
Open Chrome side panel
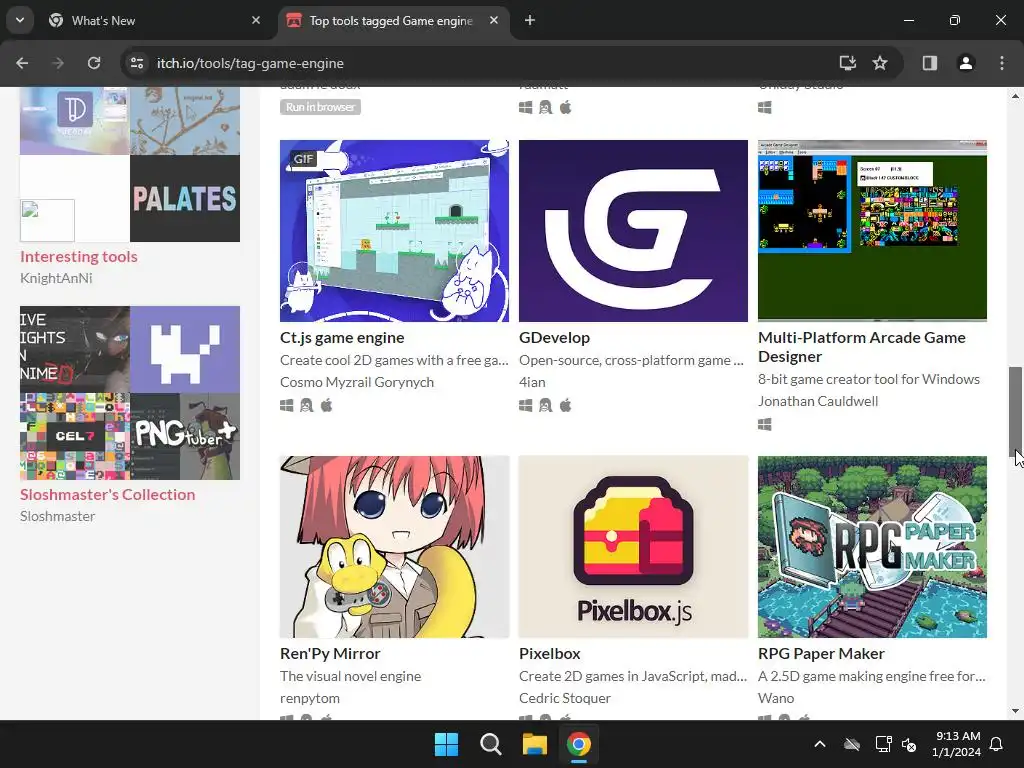[x=930, y=63]
